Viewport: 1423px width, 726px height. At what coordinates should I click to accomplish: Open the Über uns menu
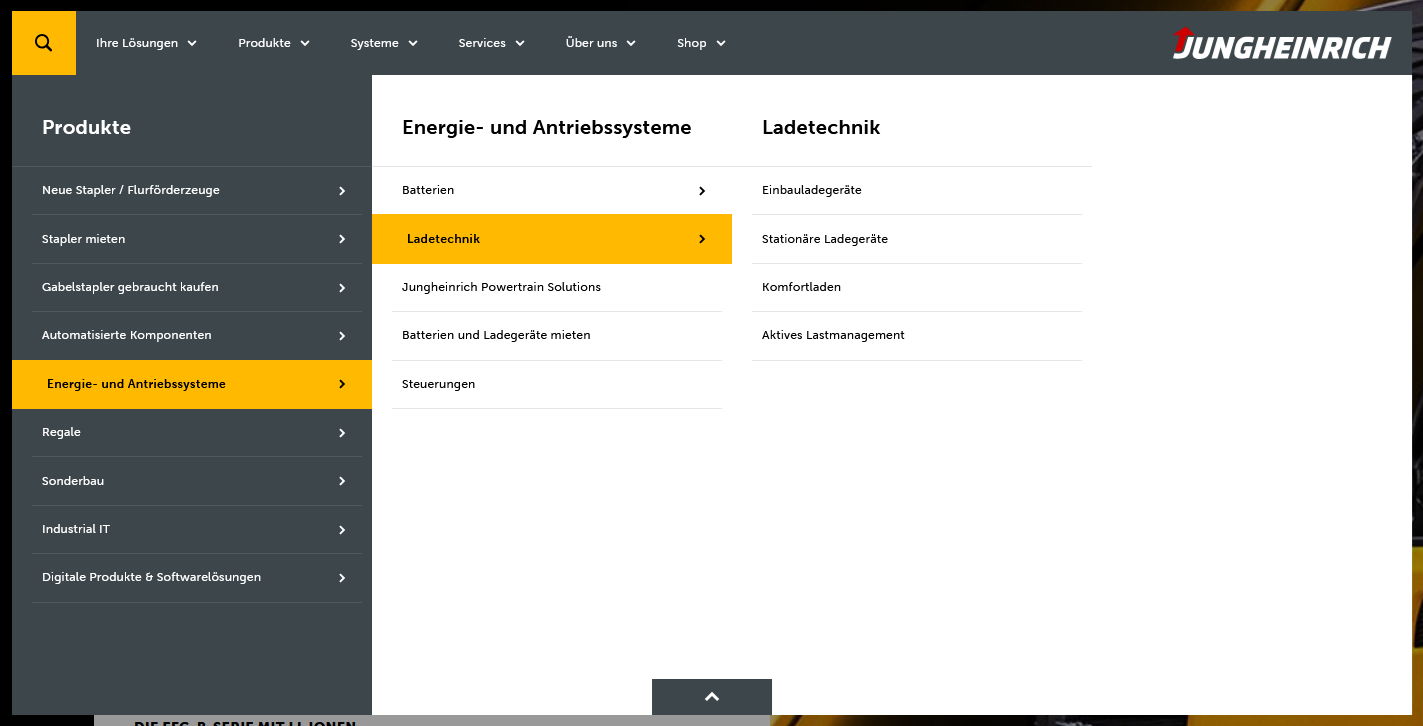pyautogui.click(x=591, y=43)
